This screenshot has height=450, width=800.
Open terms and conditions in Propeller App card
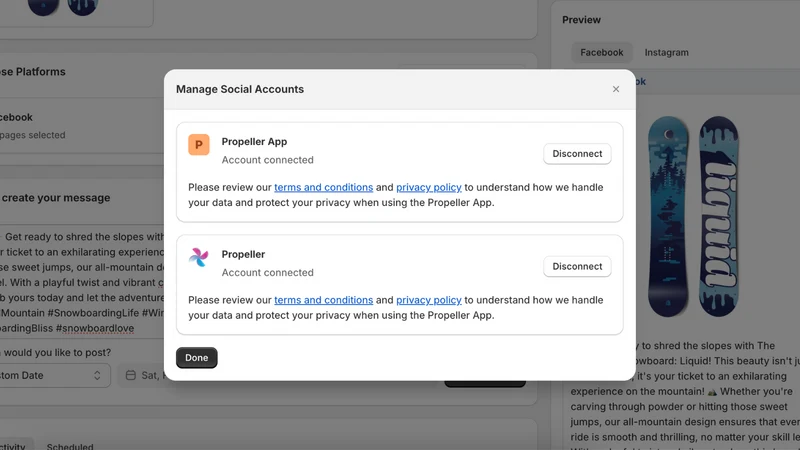323,187
